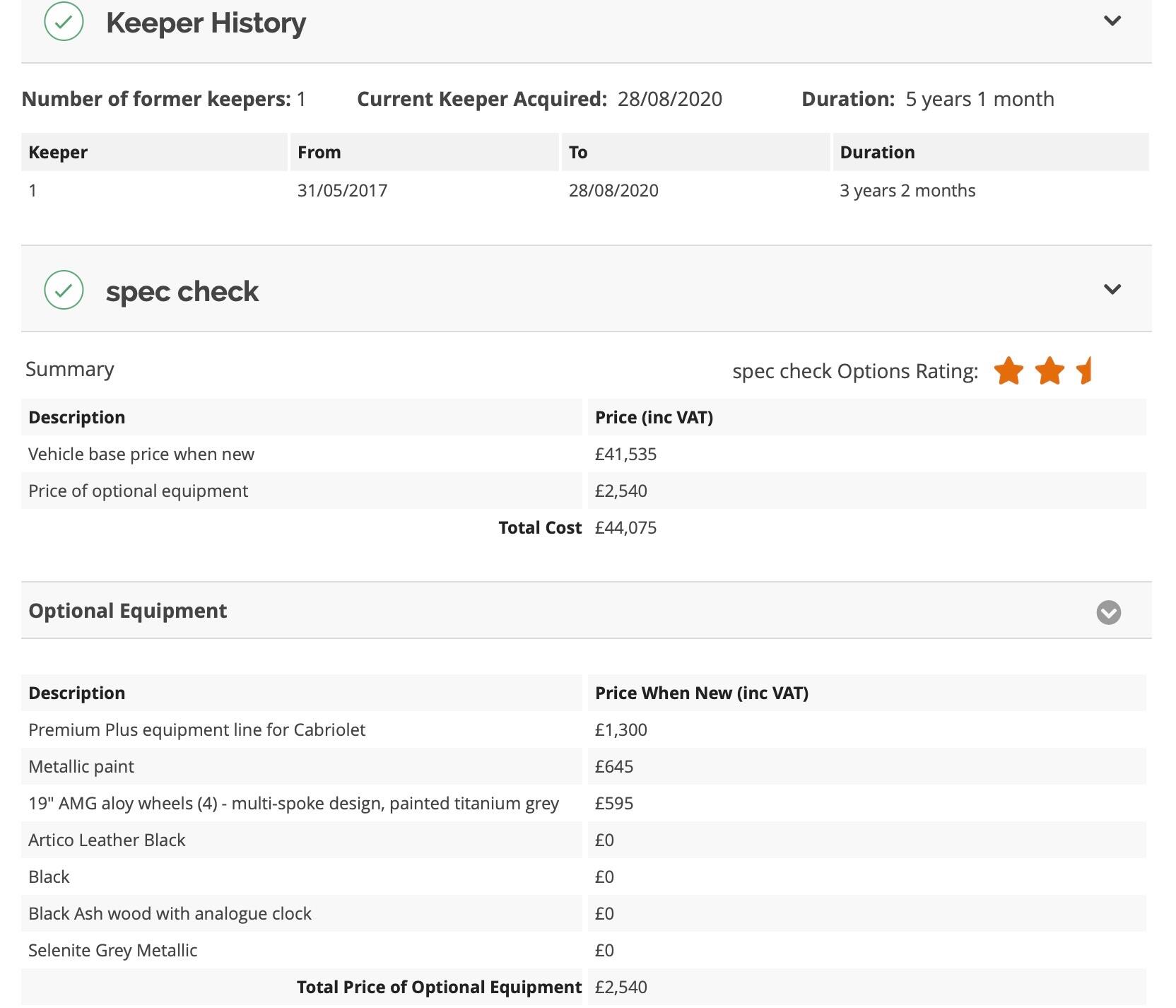Click the spec check Options Rating label

click(x=855, y=371)
